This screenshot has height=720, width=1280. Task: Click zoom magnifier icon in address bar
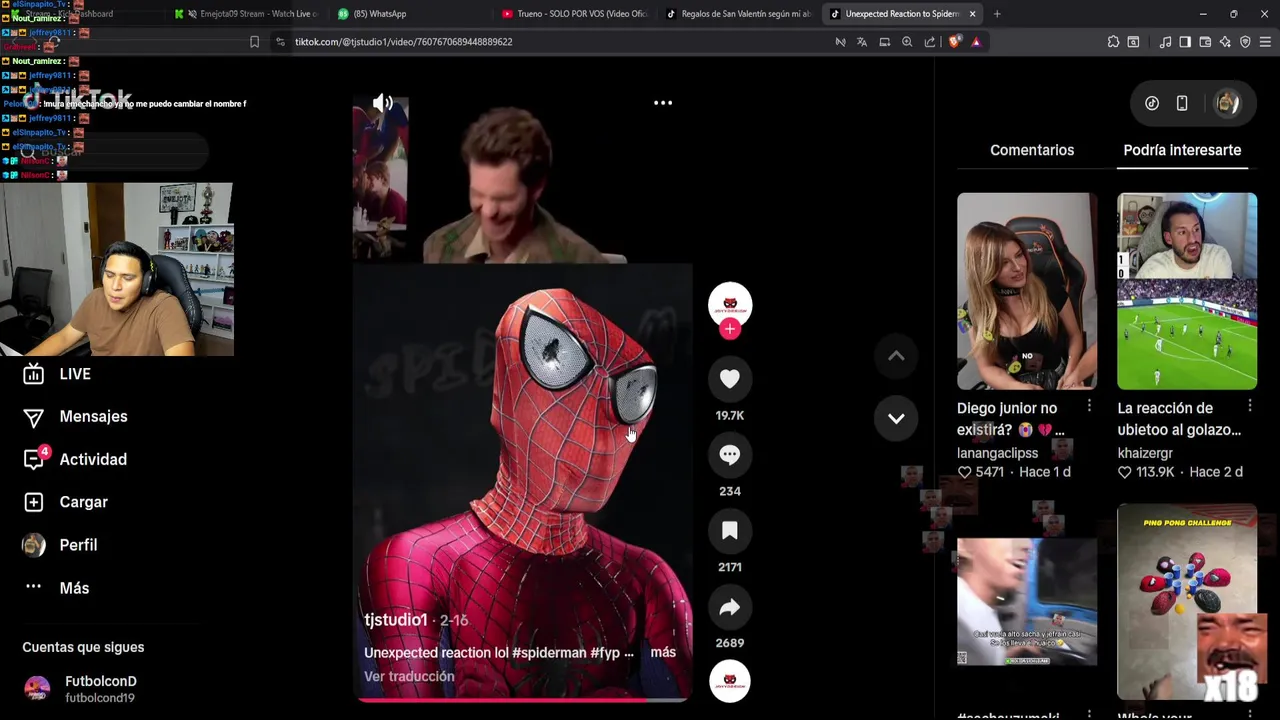(907, 42)
